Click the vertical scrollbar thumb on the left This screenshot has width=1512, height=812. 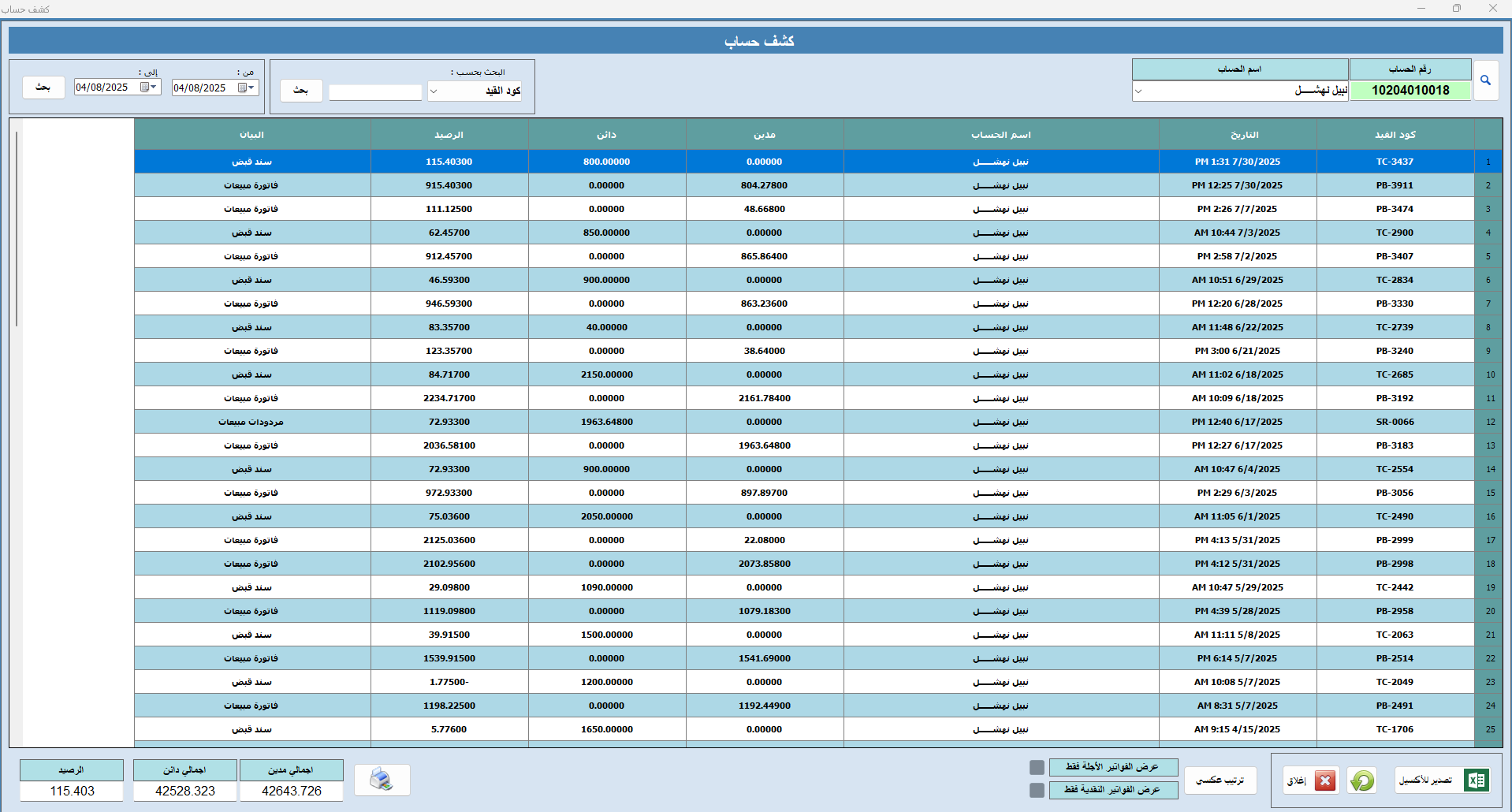17,229
